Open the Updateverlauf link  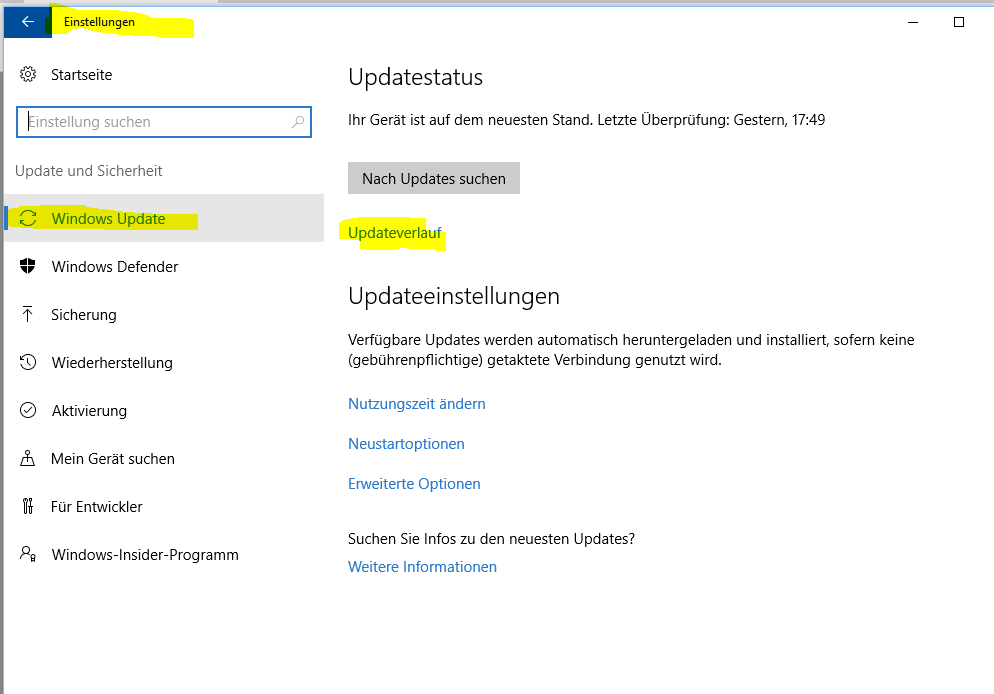tap(395, 233)
